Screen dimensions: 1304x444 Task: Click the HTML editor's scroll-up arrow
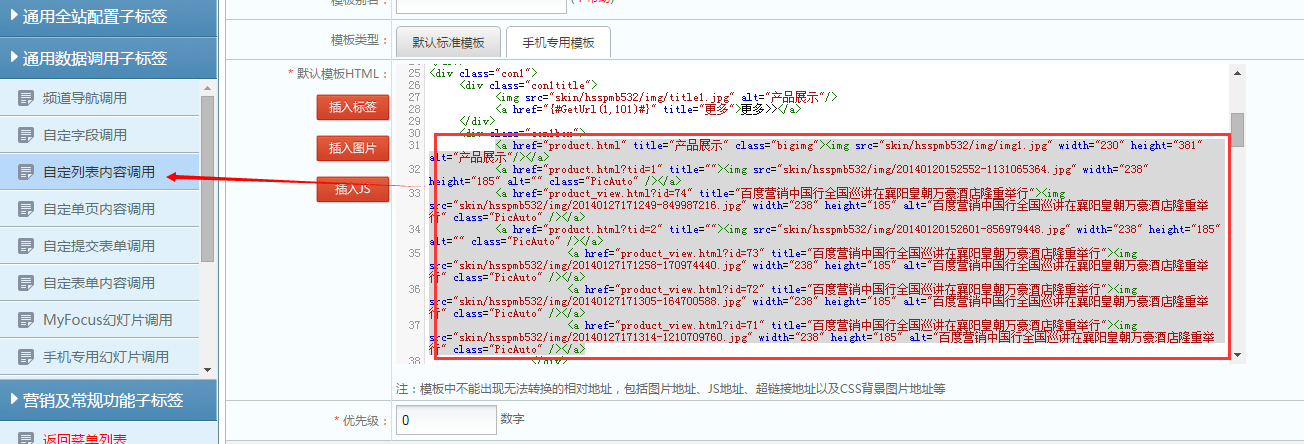(1237, 73)
